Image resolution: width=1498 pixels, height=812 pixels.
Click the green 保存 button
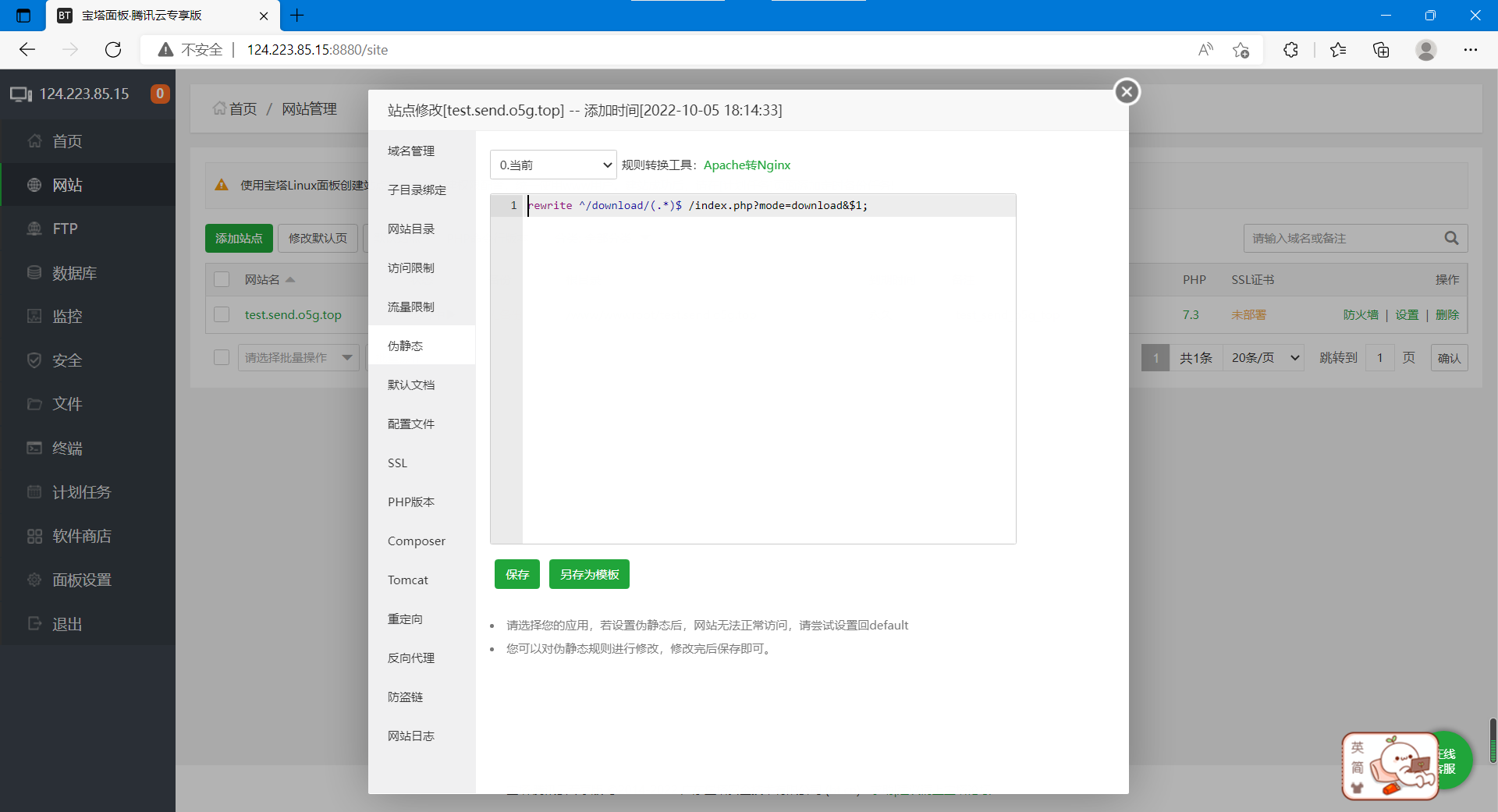(516, 575)
